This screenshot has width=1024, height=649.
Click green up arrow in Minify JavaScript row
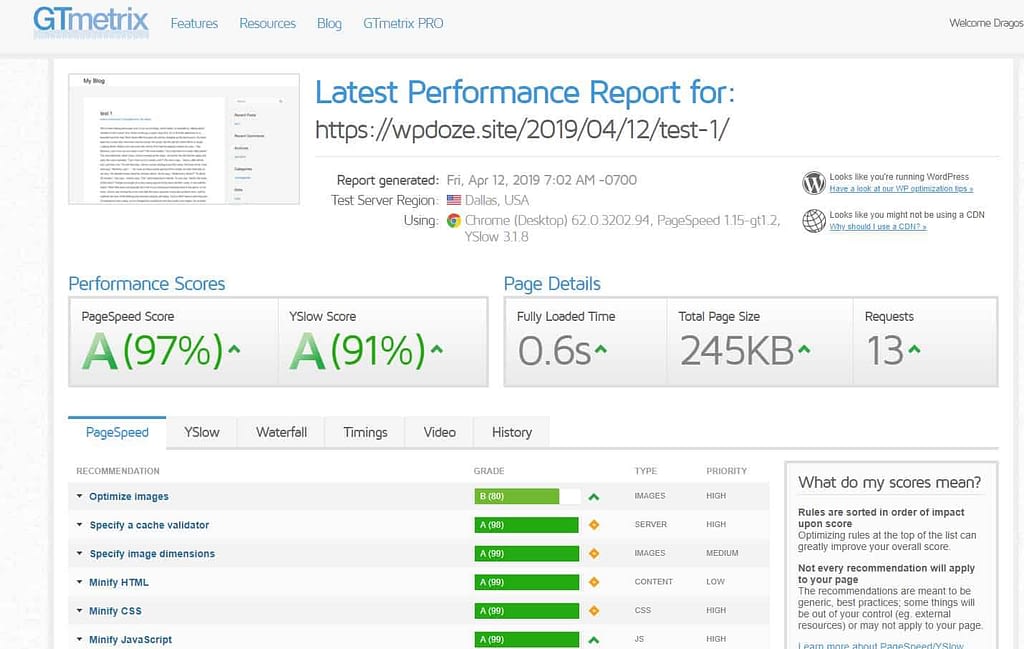(x=594, y=640)
